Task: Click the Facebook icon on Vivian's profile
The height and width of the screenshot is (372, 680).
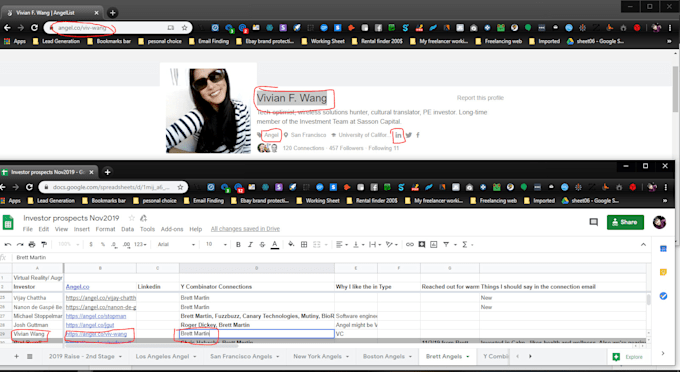Action: click(418, 135)
